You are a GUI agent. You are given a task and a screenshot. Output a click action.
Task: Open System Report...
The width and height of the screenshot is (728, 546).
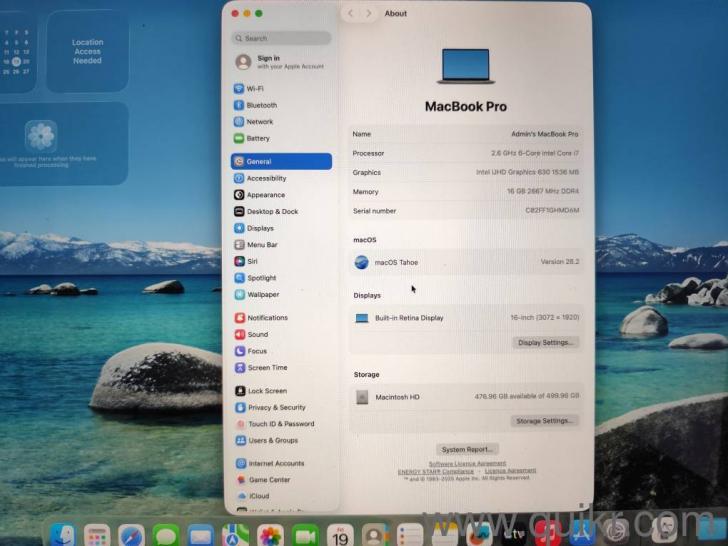[467, 449]
